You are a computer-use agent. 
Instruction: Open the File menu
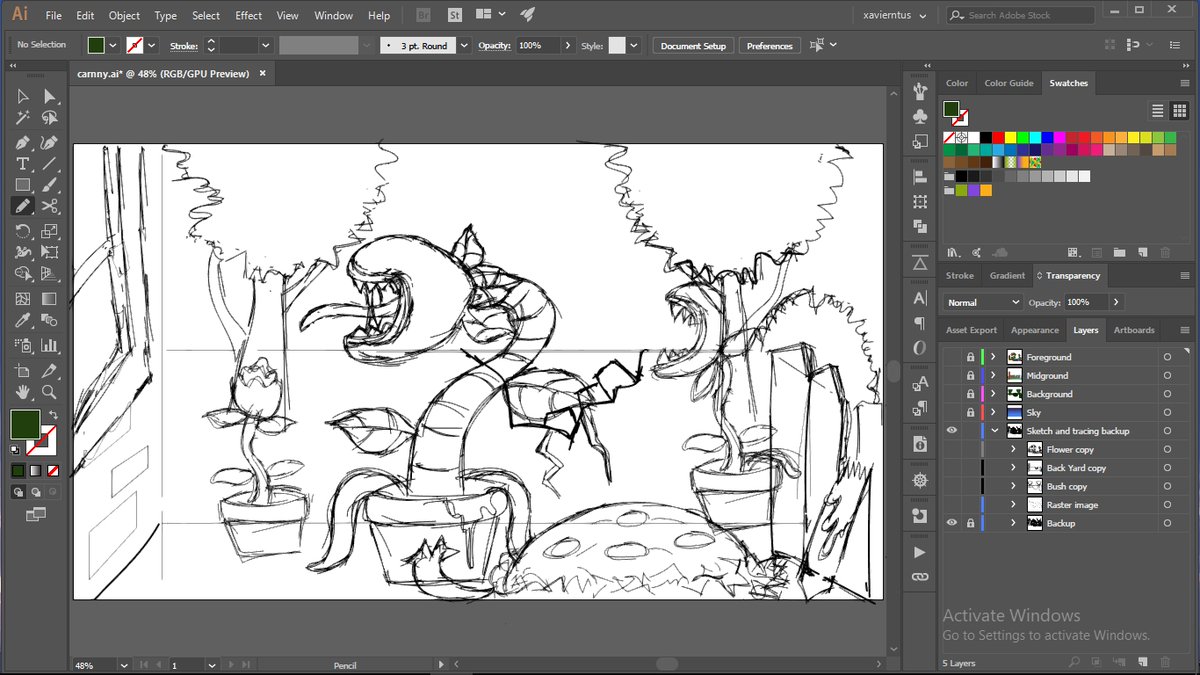click(x=53, y=15)
